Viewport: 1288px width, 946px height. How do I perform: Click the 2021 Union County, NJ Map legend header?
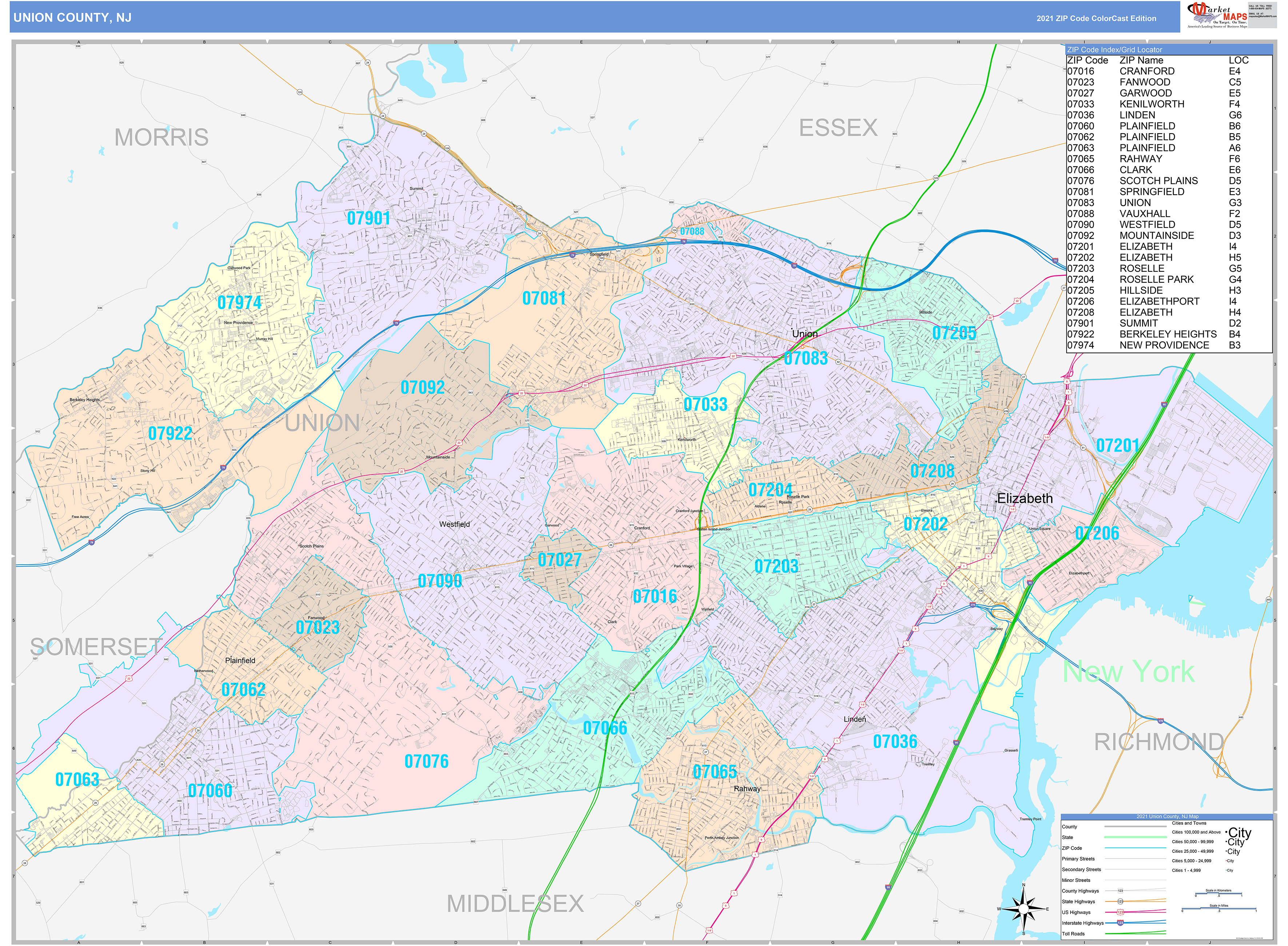coord(1167,816)
